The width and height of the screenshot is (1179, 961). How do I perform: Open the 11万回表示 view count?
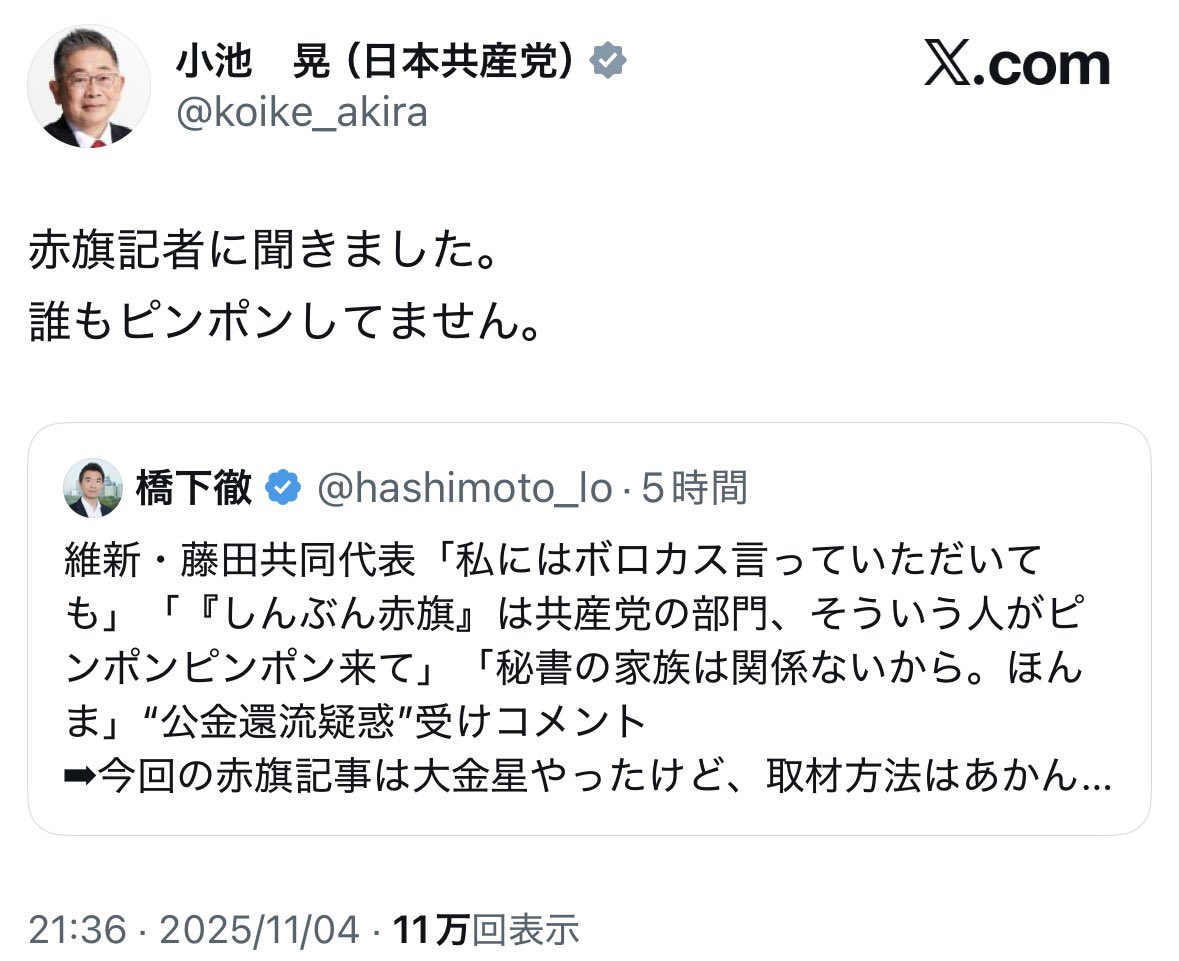487,930
